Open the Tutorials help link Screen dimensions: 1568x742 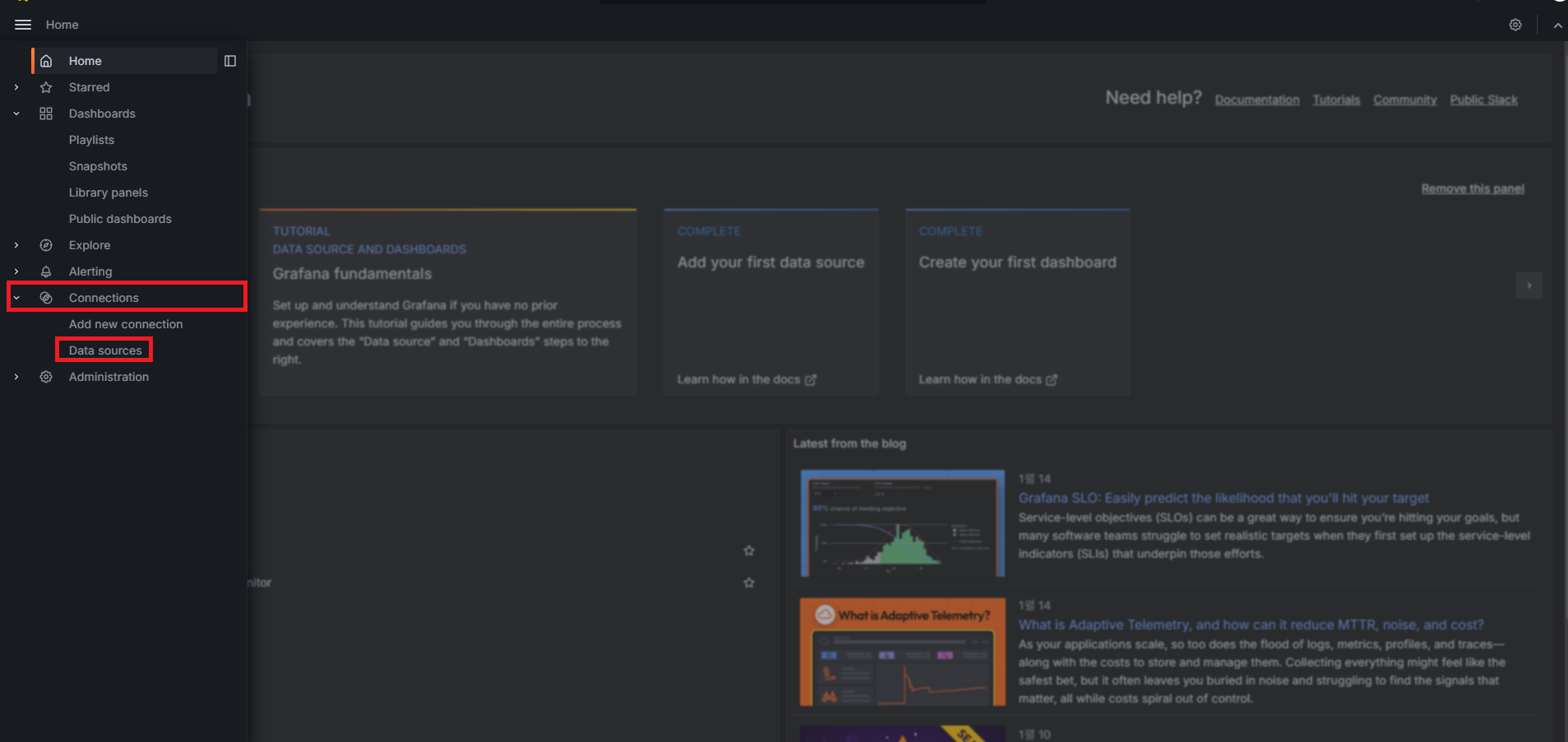1336,100
